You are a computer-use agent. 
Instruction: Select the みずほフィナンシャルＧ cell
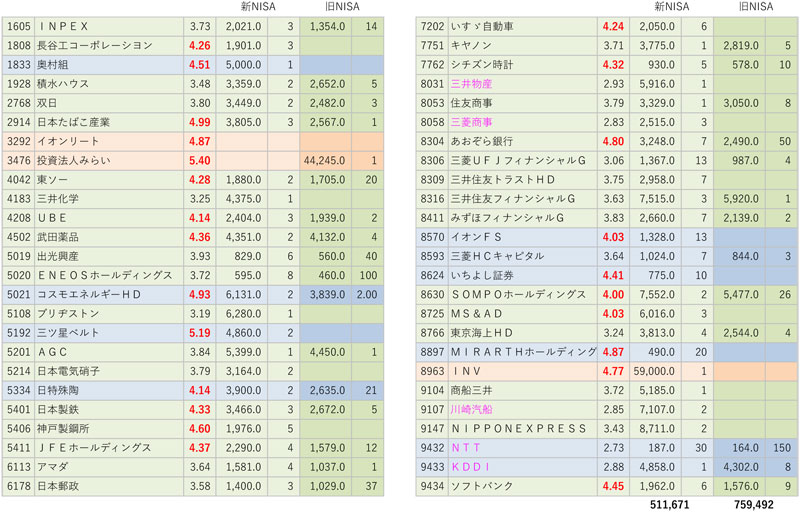pos(522,218)
